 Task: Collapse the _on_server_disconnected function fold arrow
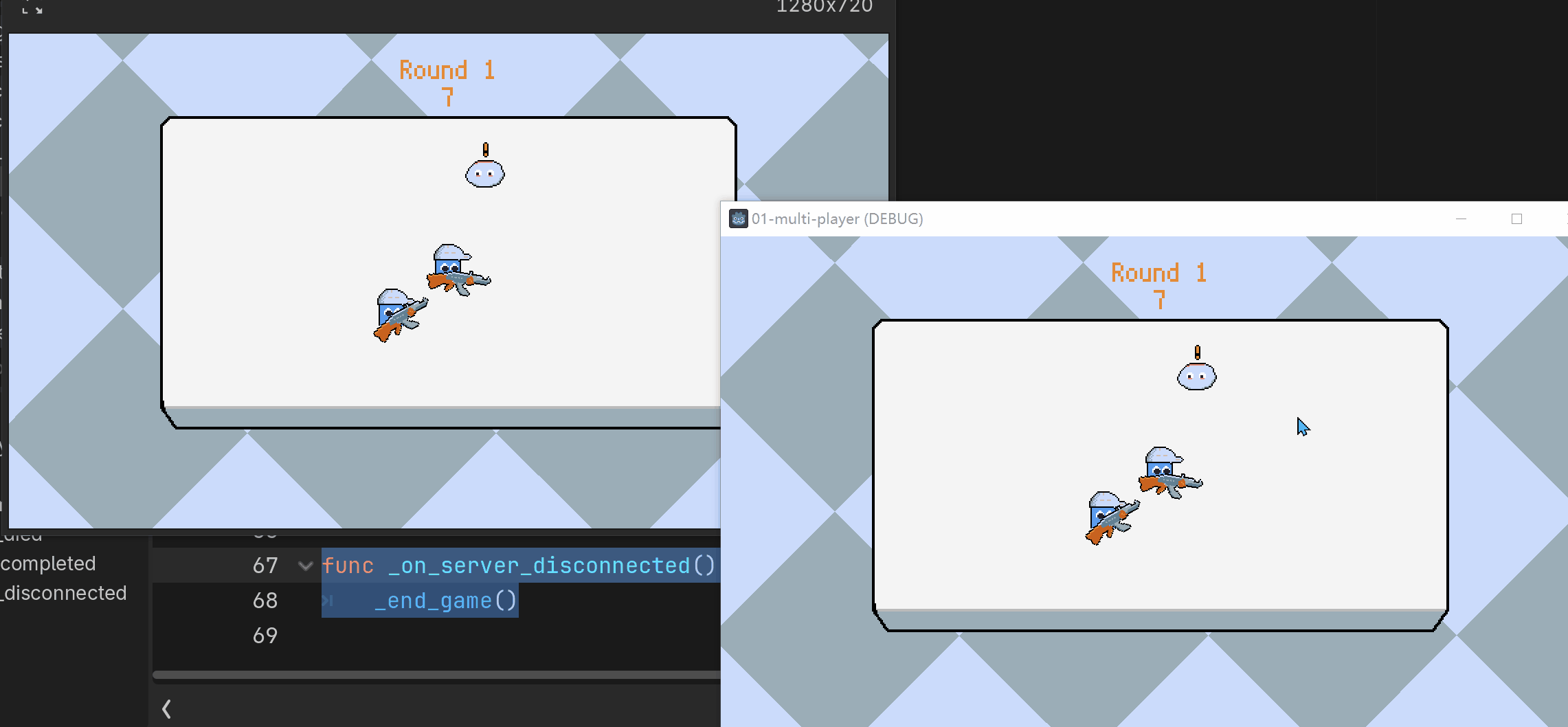[304, 565]
